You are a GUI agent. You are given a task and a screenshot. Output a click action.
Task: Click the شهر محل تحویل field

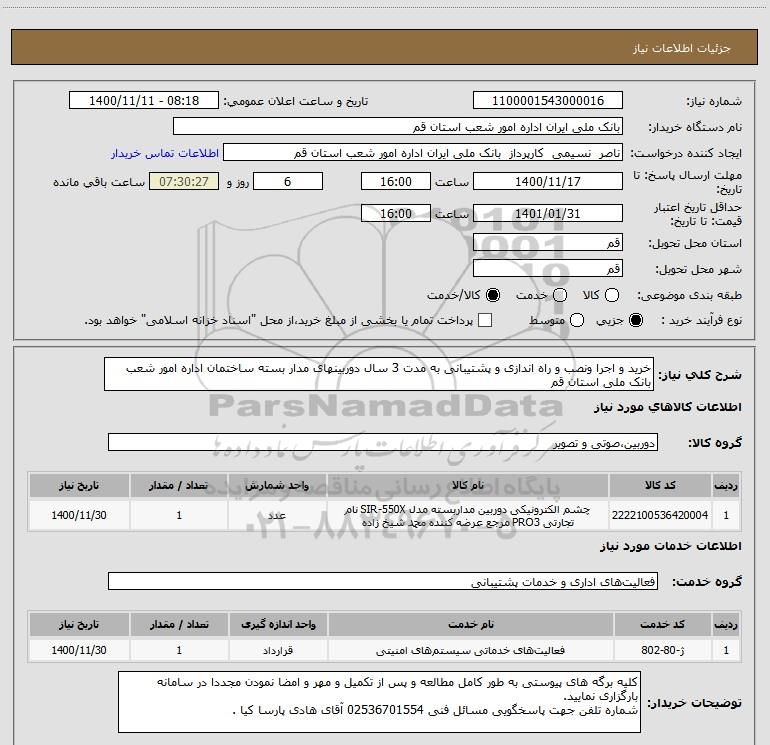[x=548, y=268]
